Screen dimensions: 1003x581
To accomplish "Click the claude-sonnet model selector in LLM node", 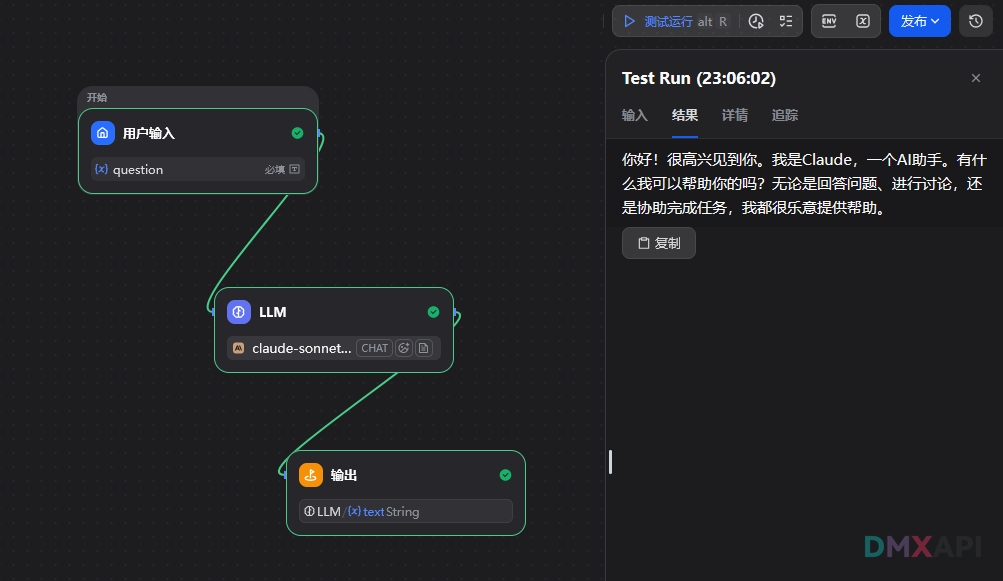I will tap(301, 348).
